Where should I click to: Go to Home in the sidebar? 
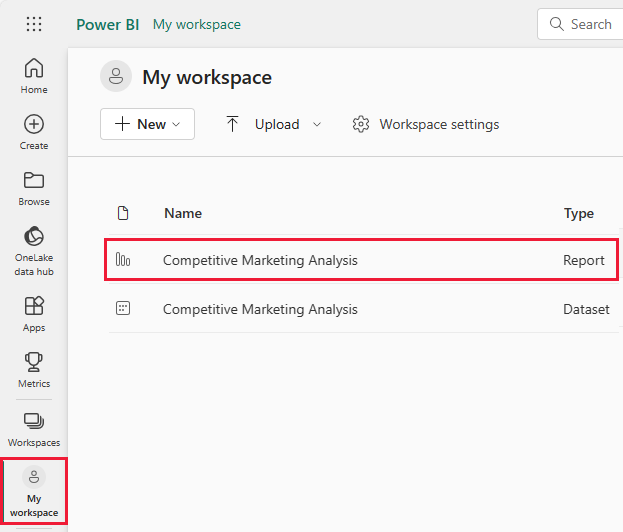[34, 76]
